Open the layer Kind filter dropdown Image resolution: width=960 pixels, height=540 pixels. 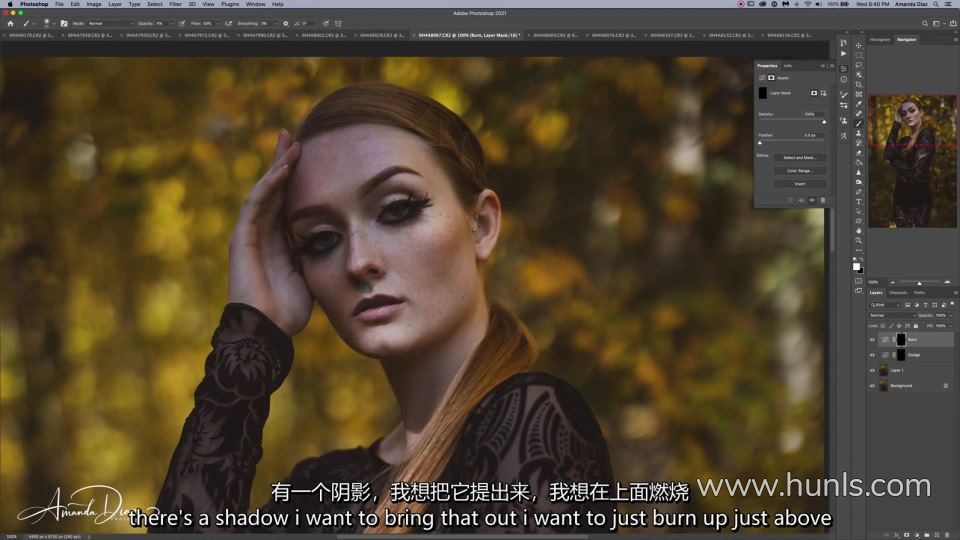pyautogui.click(x=885, y=304)
